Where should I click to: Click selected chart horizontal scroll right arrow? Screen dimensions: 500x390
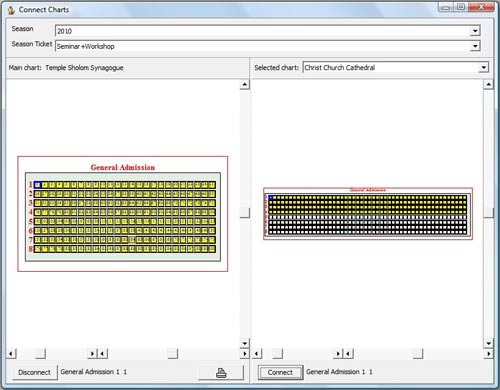(x=488, y=353)
